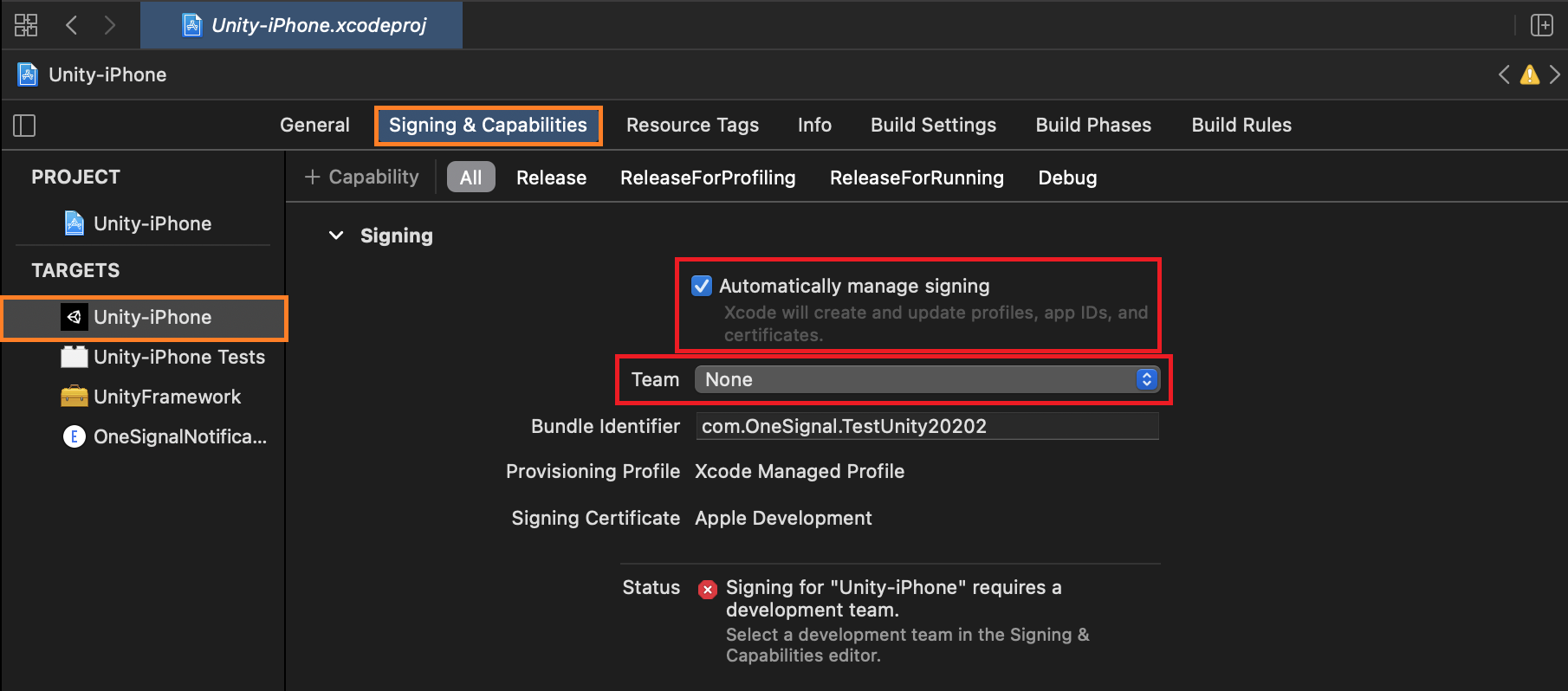The image size is (1568, 691).
Task: Open the Team dropdown showing None
Action: (x=927, y=379)
